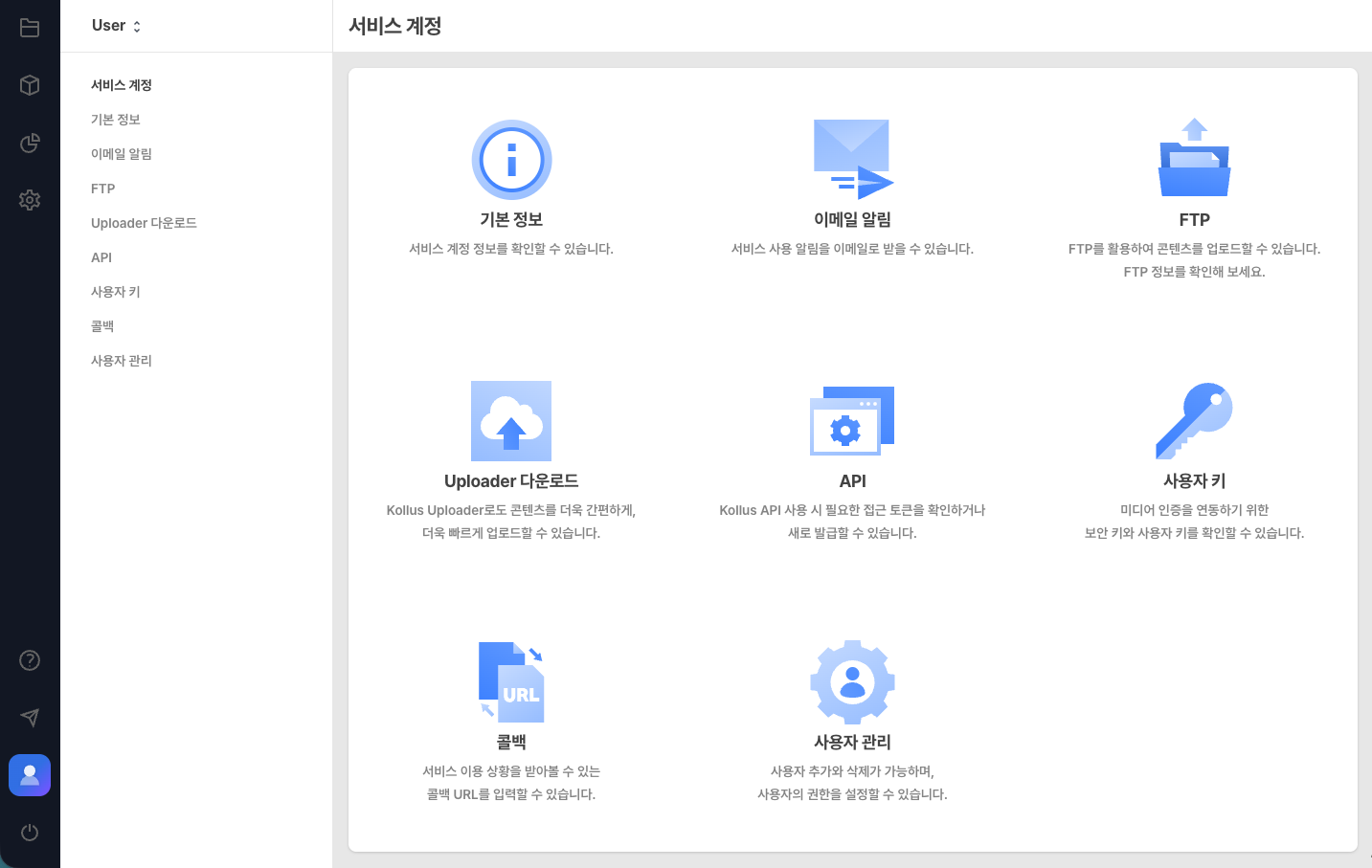Click the highlighted user profile icon
Image resolution: width=1372 pixels, height=868 pixels.
30,775
